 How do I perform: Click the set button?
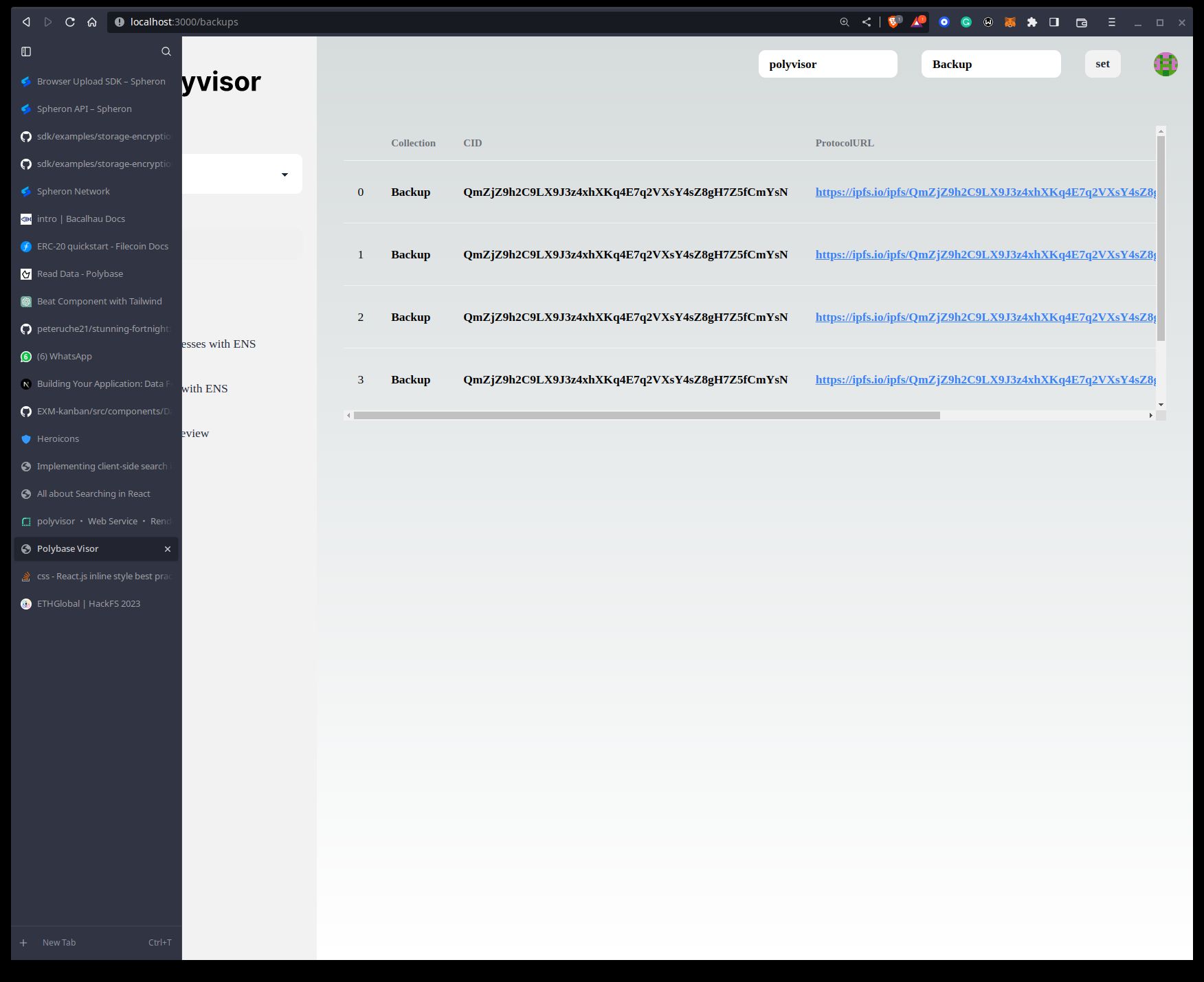point(1102,64)
